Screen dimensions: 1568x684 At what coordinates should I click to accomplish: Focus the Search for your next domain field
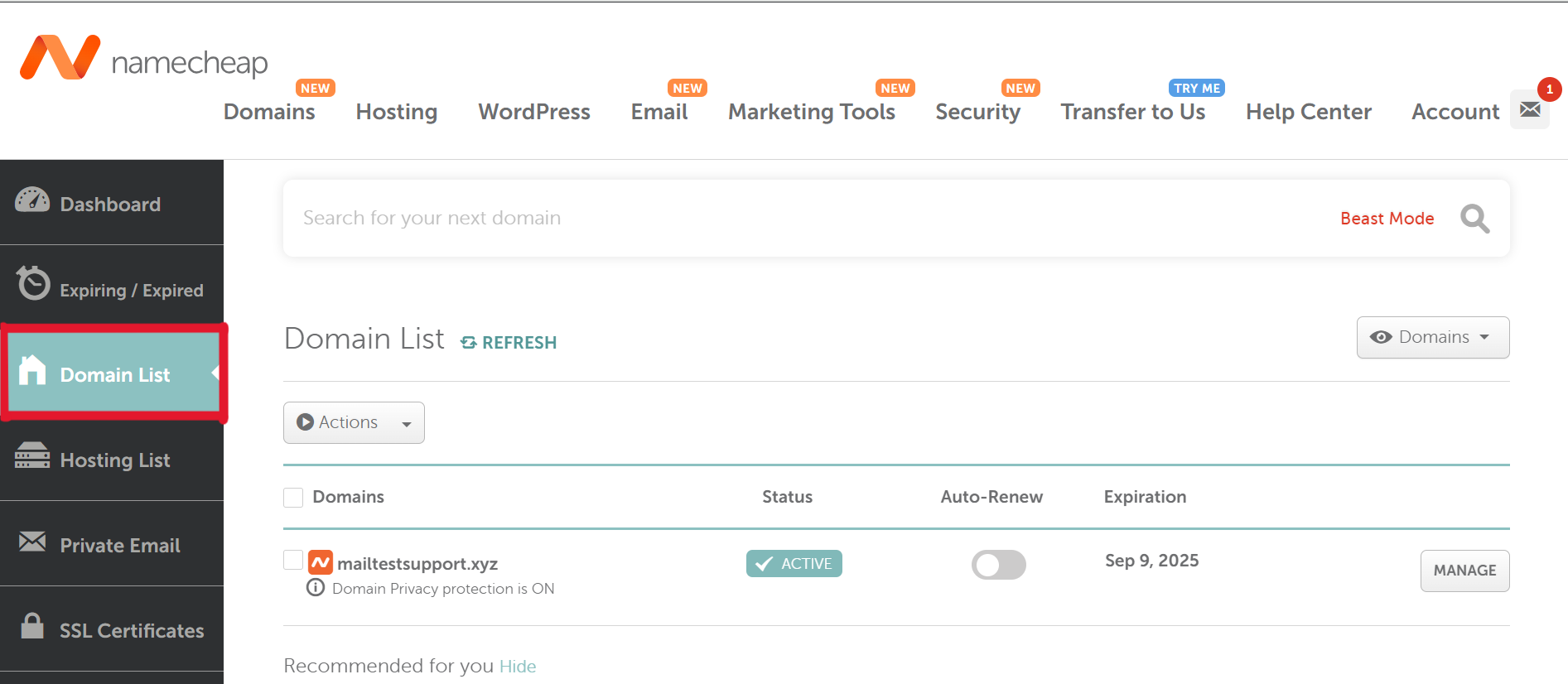click(x=812, y=218)
